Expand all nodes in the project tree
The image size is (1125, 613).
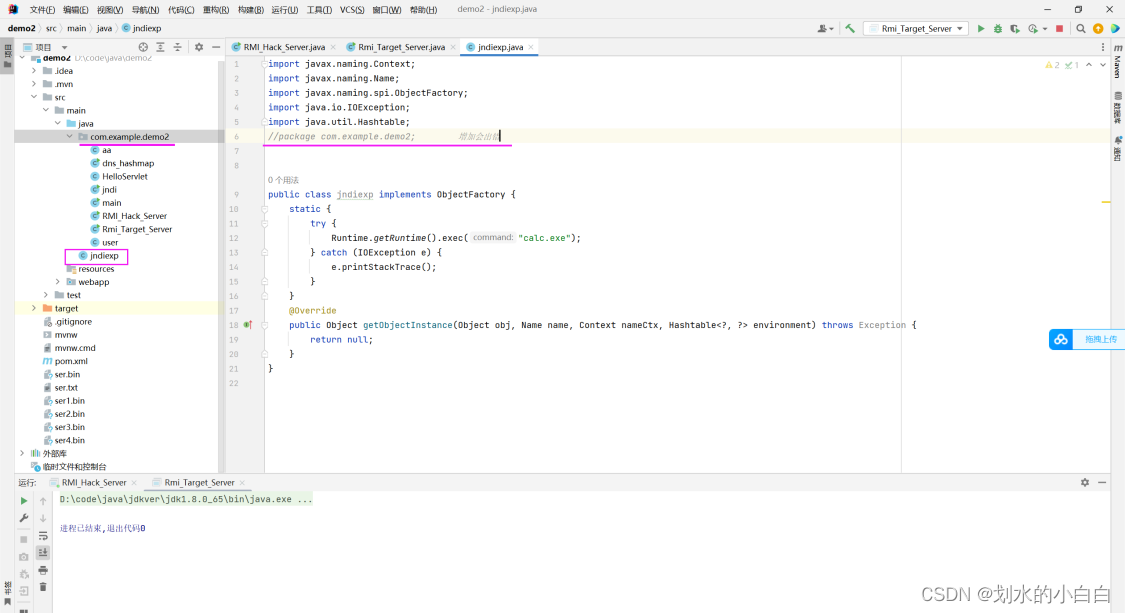tap(160, 47)
